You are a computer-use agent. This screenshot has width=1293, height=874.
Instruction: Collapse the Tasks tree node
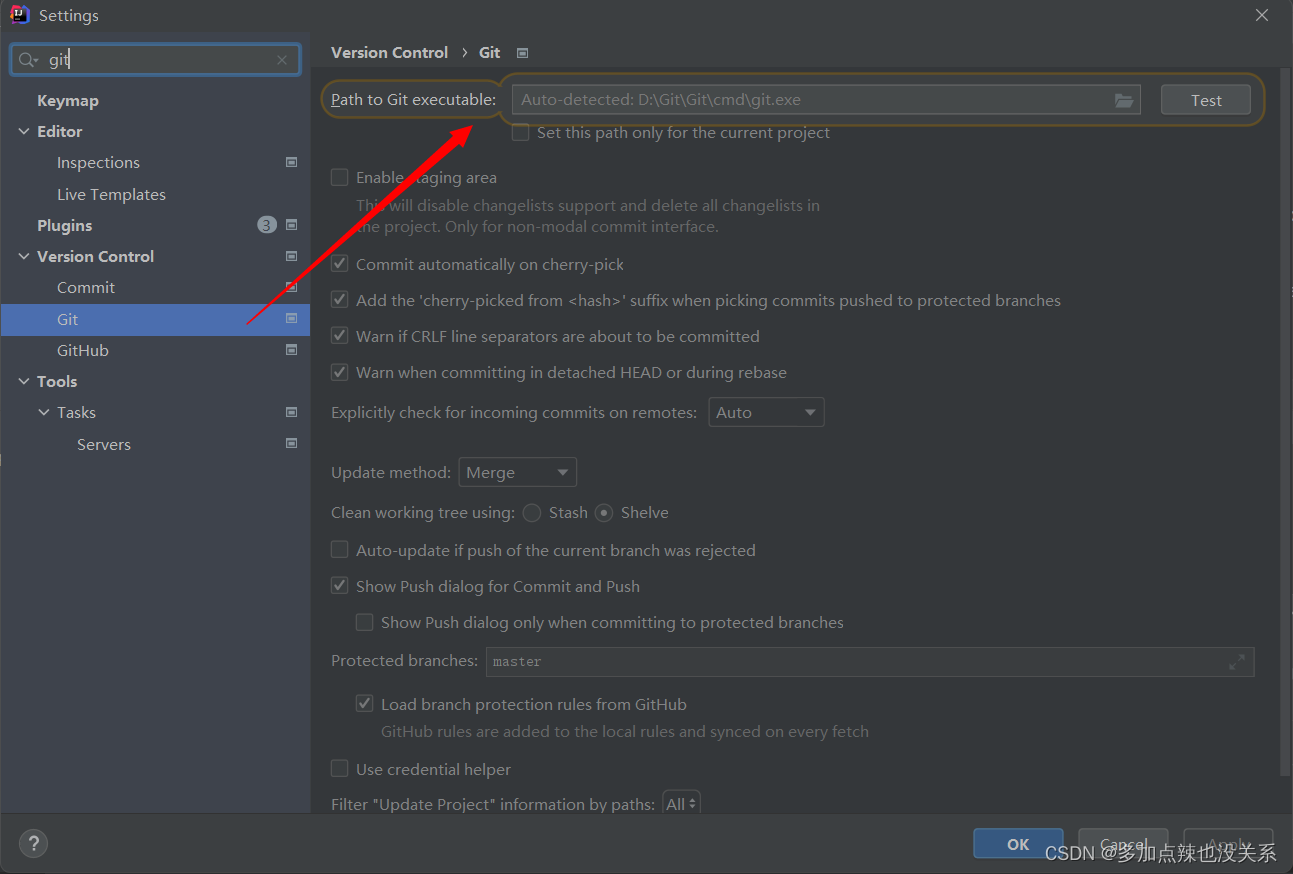[x=44, y=412]
